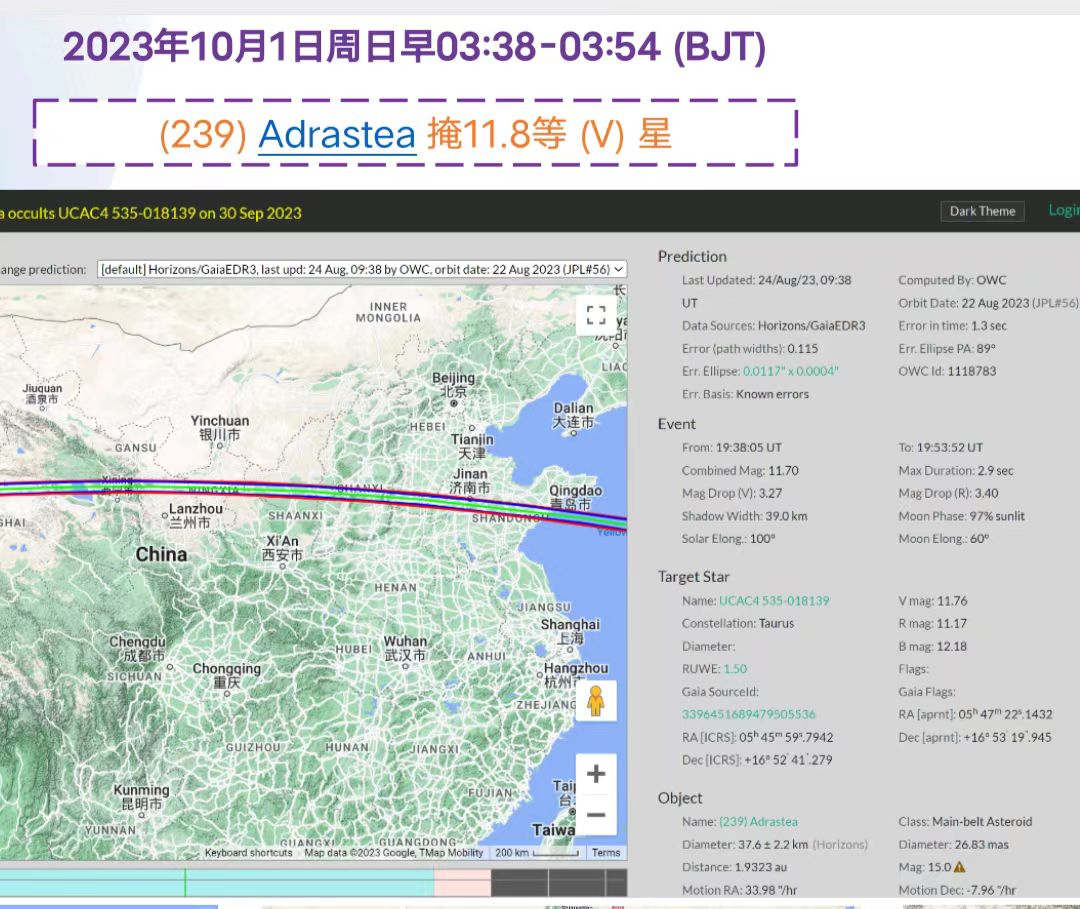Zoom in on the map
Image resolution: width=1080 pixels, height=909 pixels.
coord(596,774)
